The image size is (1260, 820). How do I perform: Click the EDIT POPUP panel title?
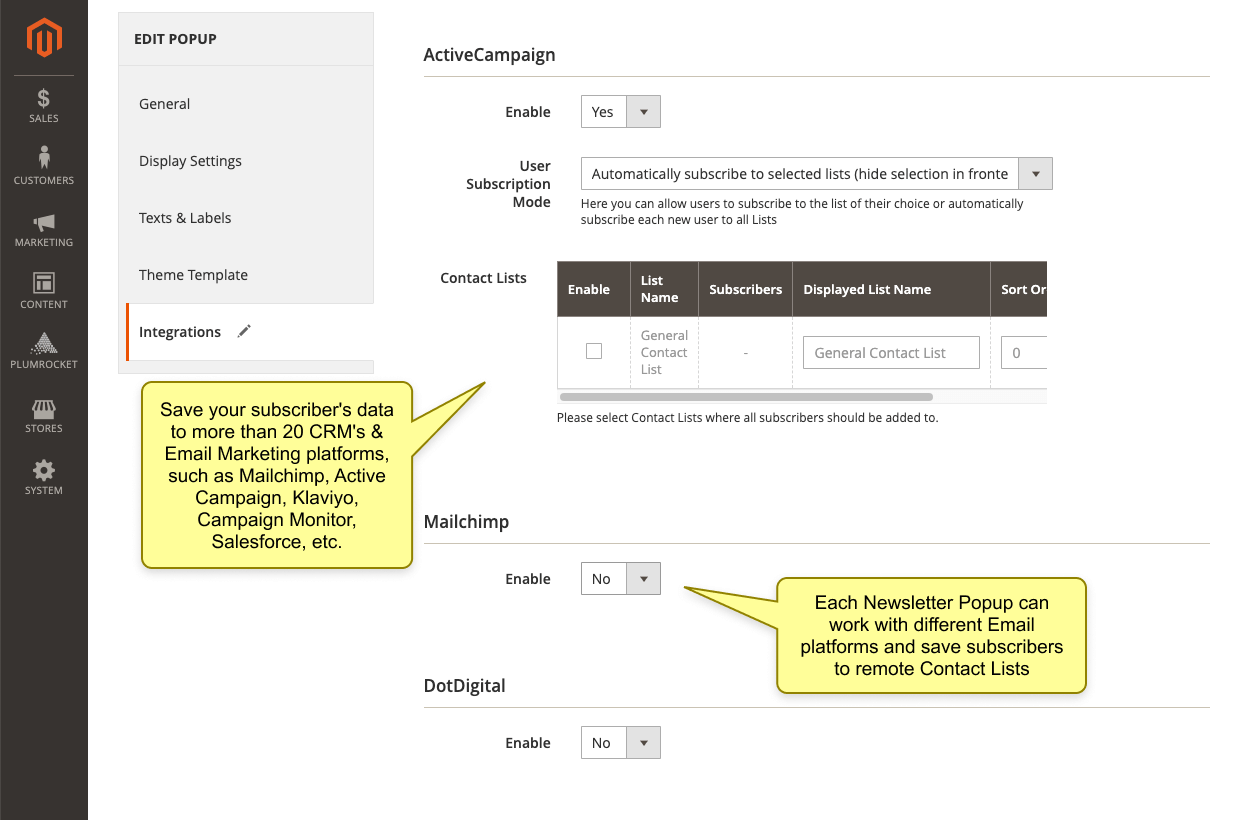(x=175, y=39)
